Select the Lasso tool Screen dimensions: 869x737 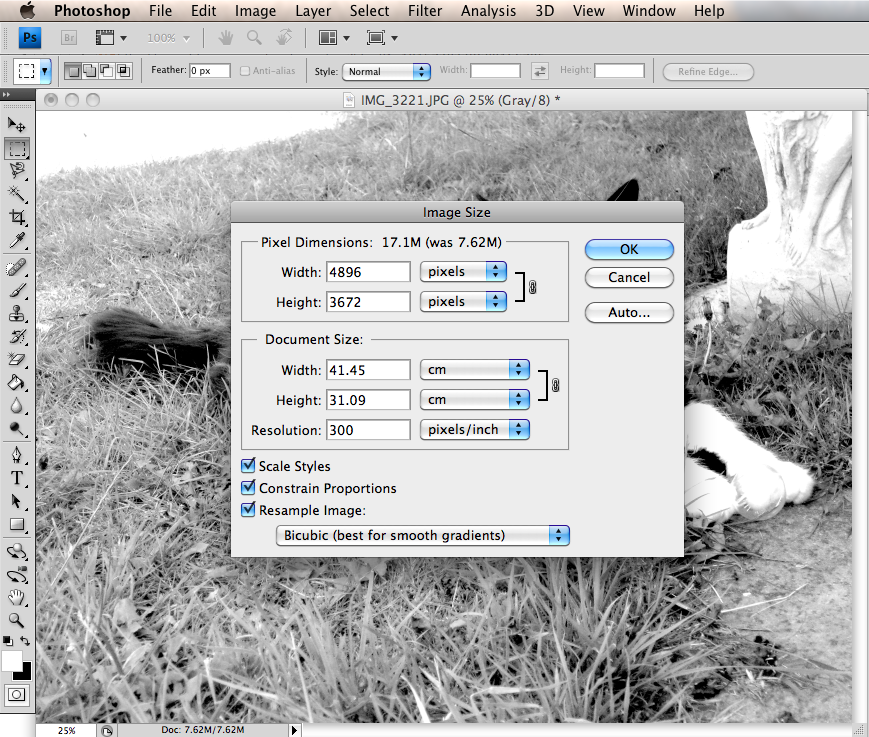click(17, 171)
